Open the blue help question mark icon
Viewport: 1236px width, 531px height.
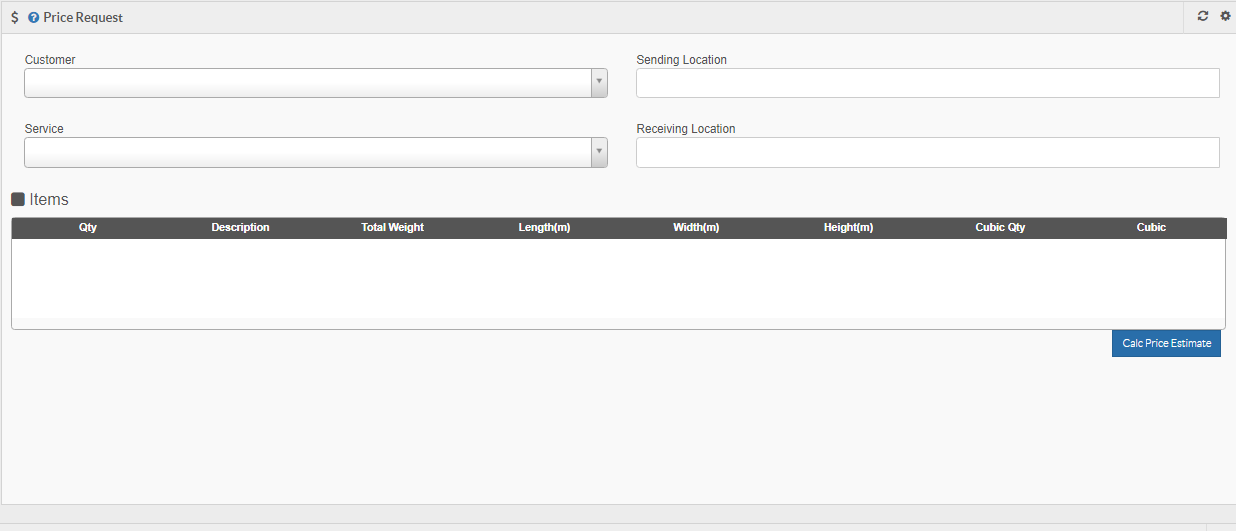pos(33,18)
